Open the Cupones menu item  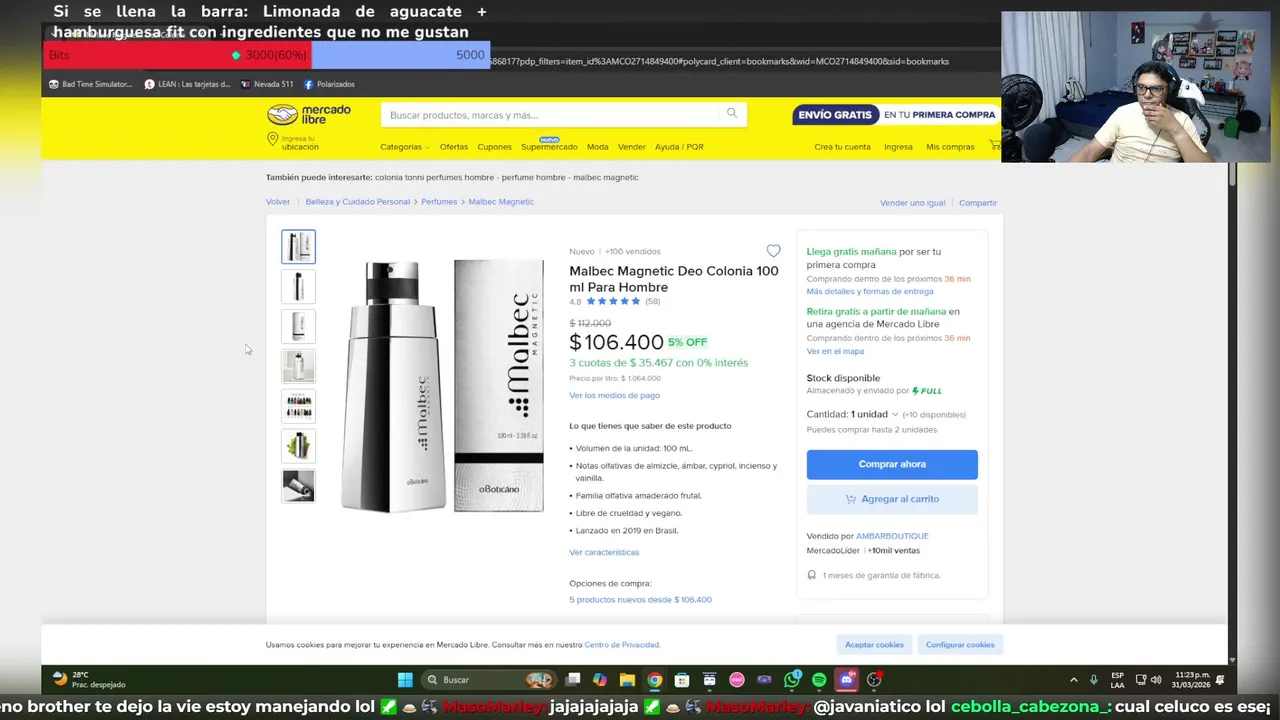(x=494, y=147)
